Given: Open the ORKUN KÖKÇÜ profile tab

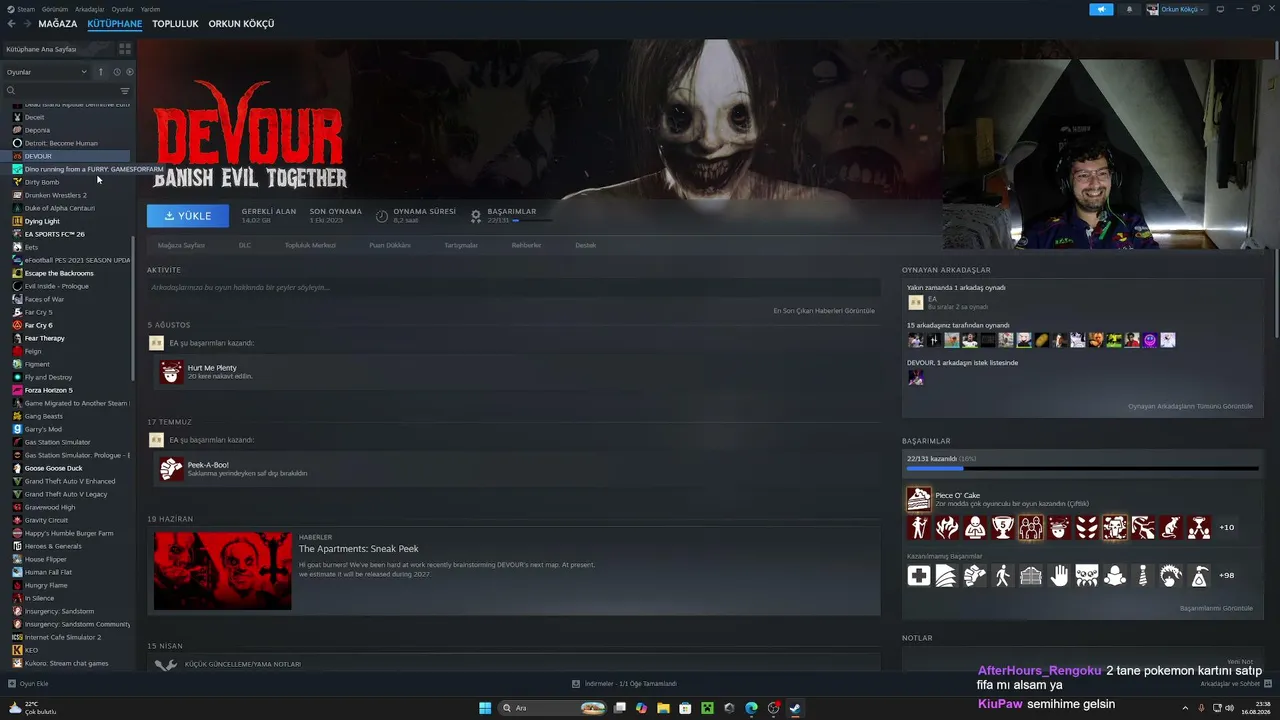Looking at the screenshot, I should (241, 24).
